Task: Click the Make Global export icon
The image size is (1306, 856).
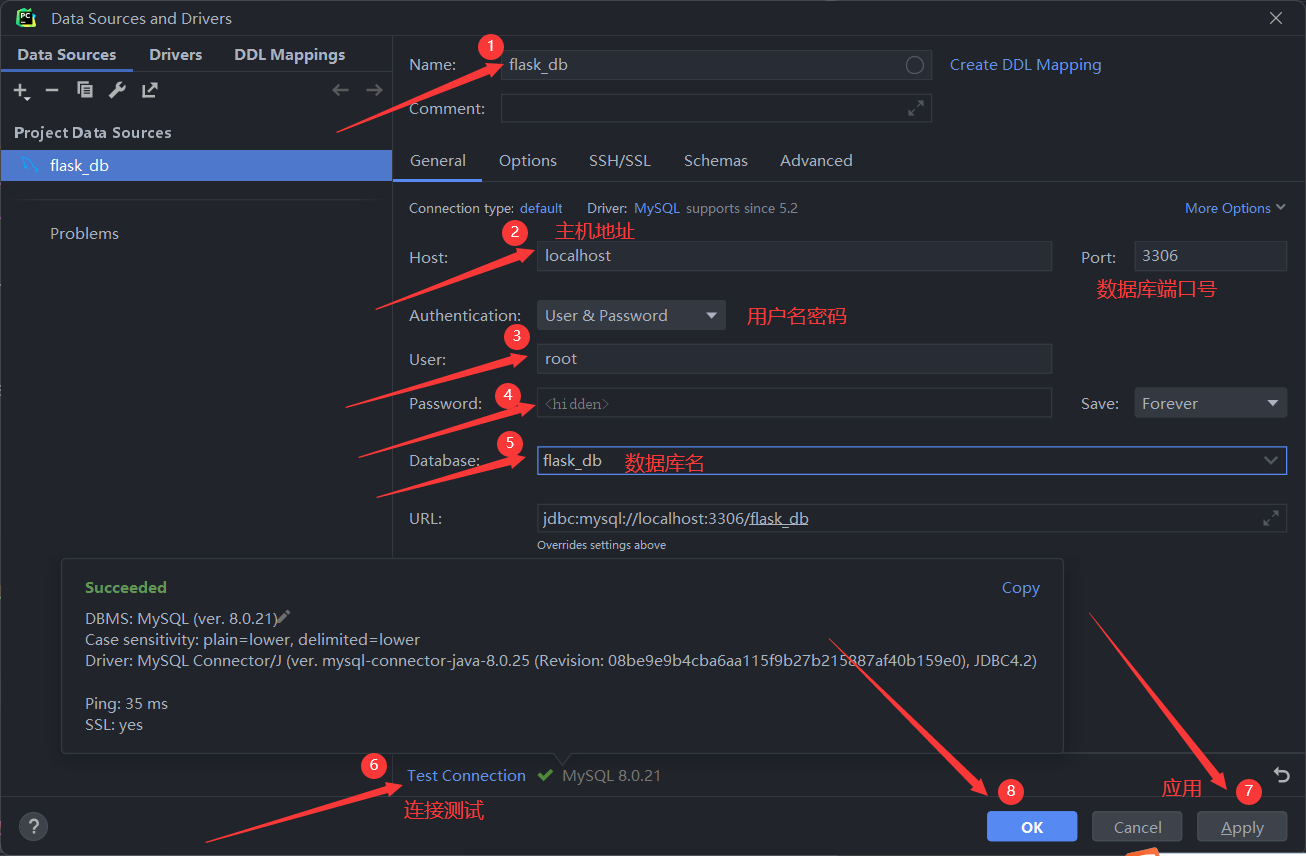Action: pos(149,90)
